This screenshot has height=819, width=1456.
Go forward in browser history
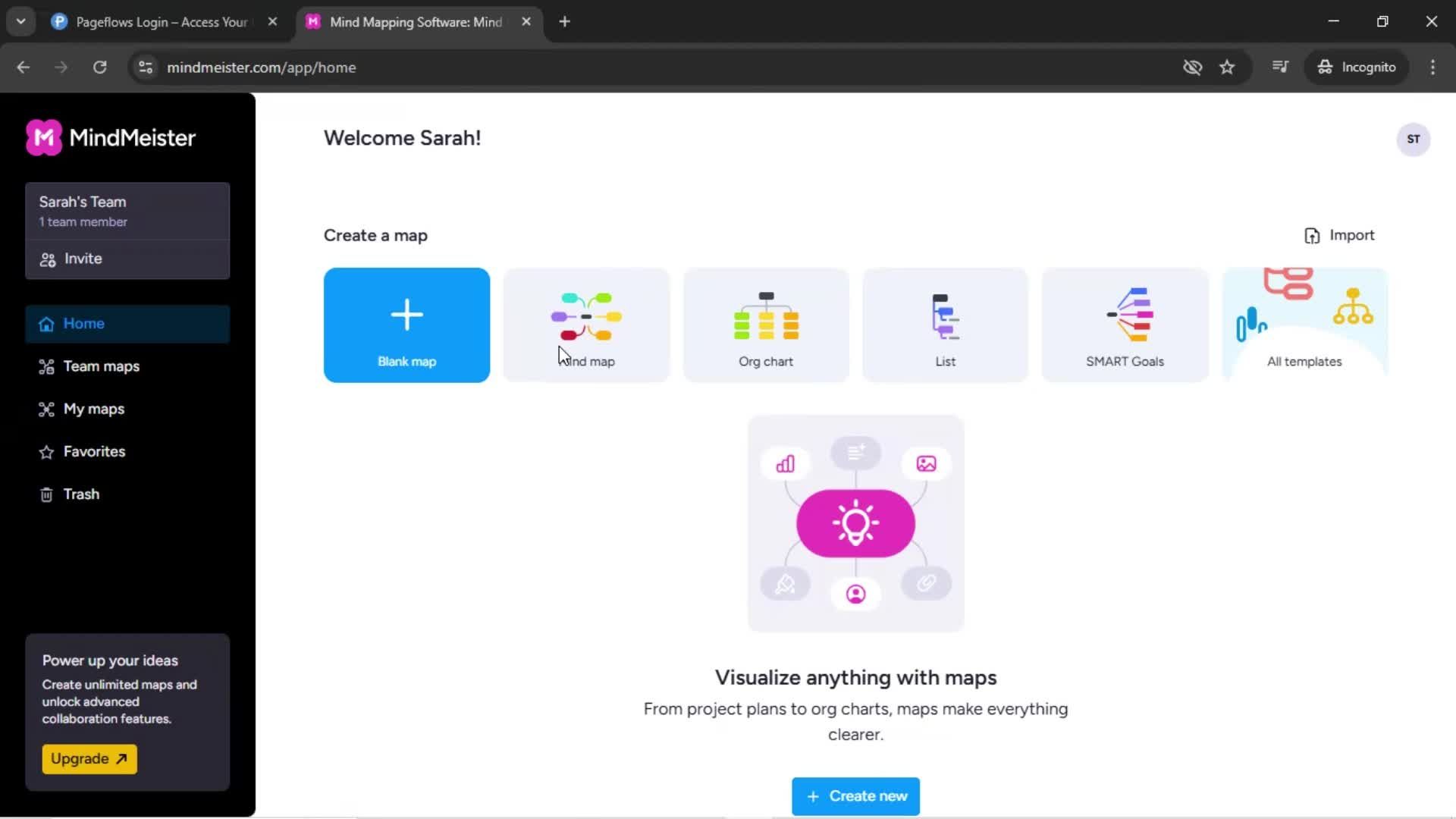[x=61, y=67]
